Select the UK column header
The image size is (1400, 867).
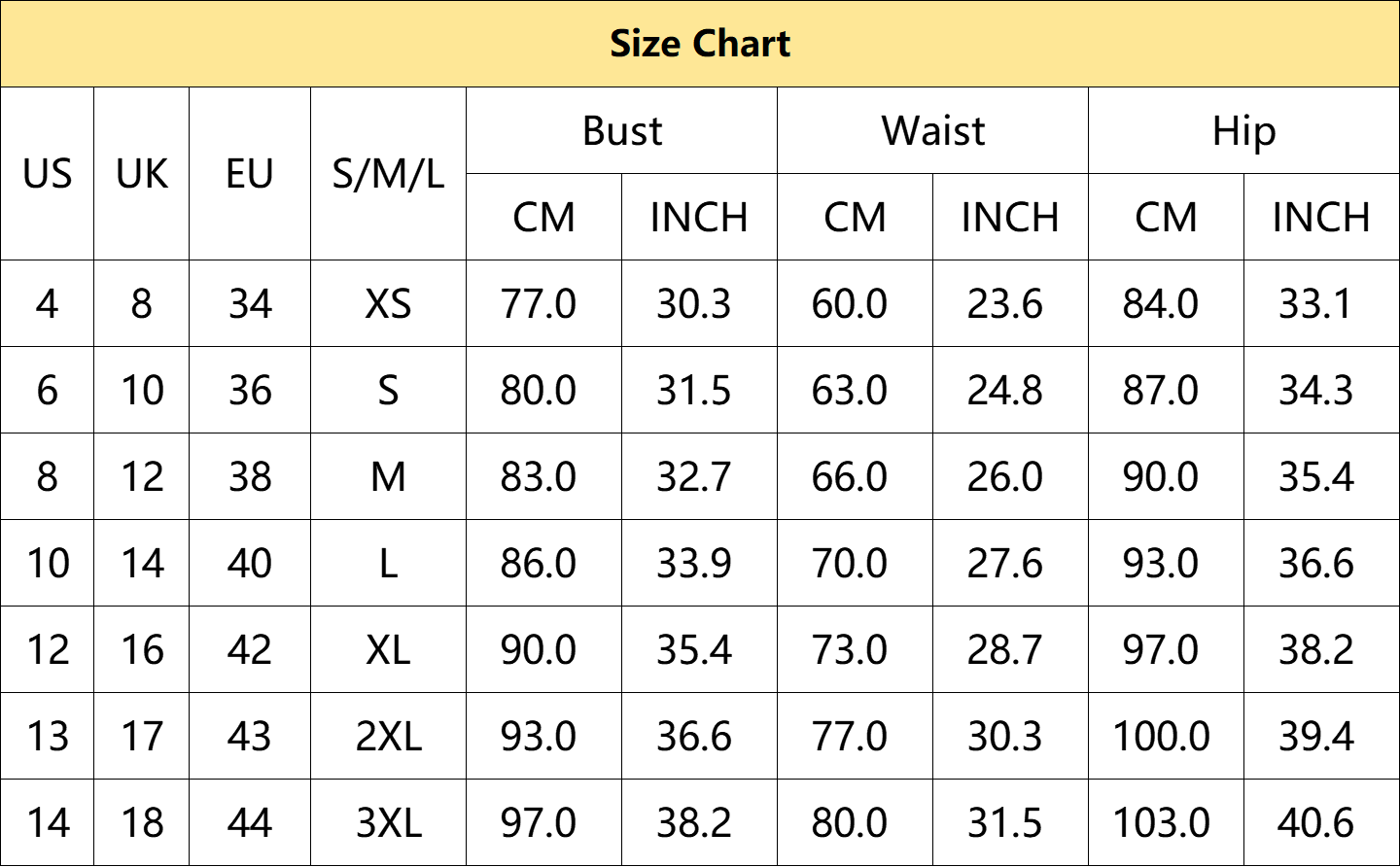[142, 174]
